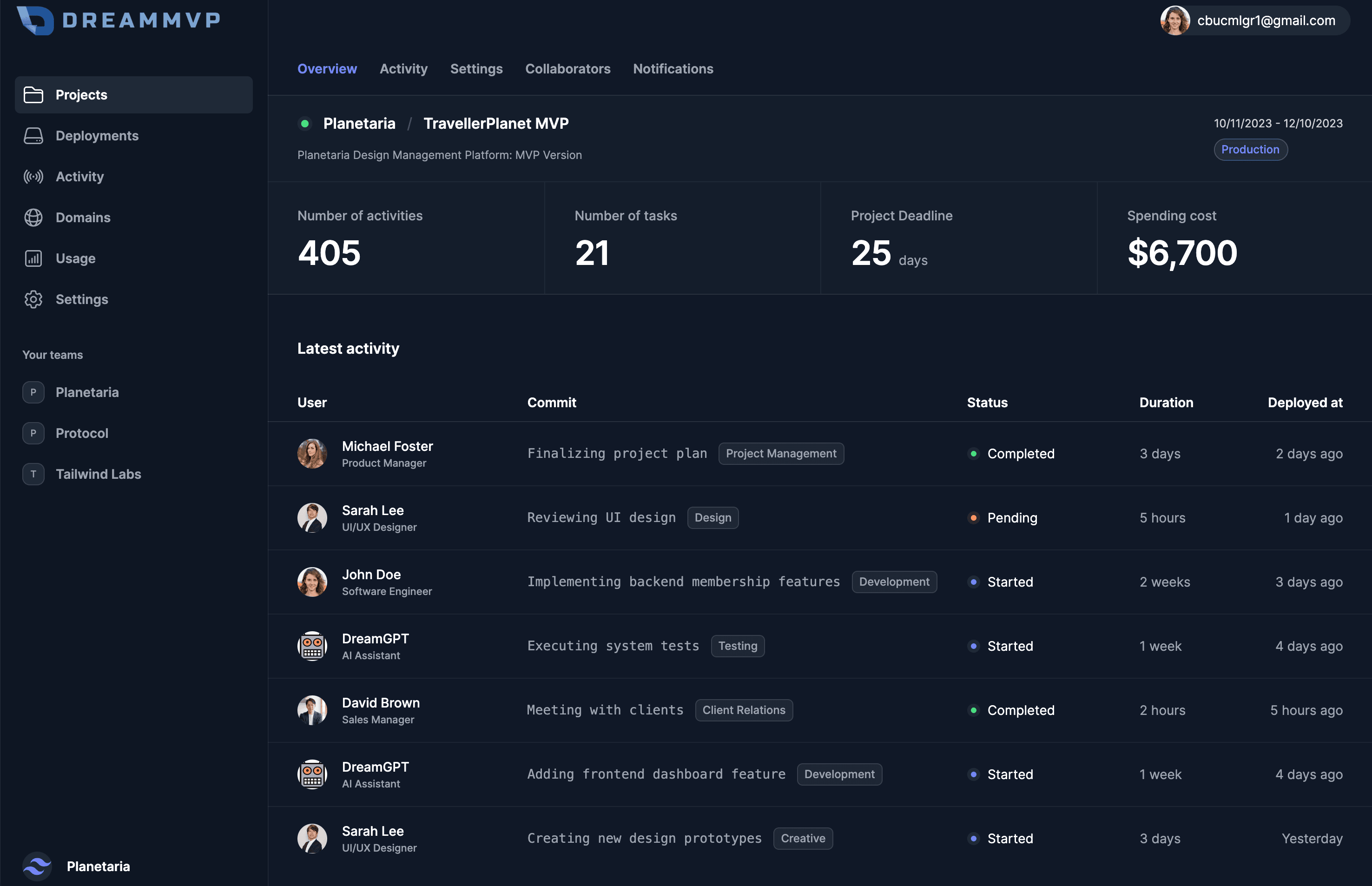Click the Planetaria wave logo at bottom

click(37, 866)
